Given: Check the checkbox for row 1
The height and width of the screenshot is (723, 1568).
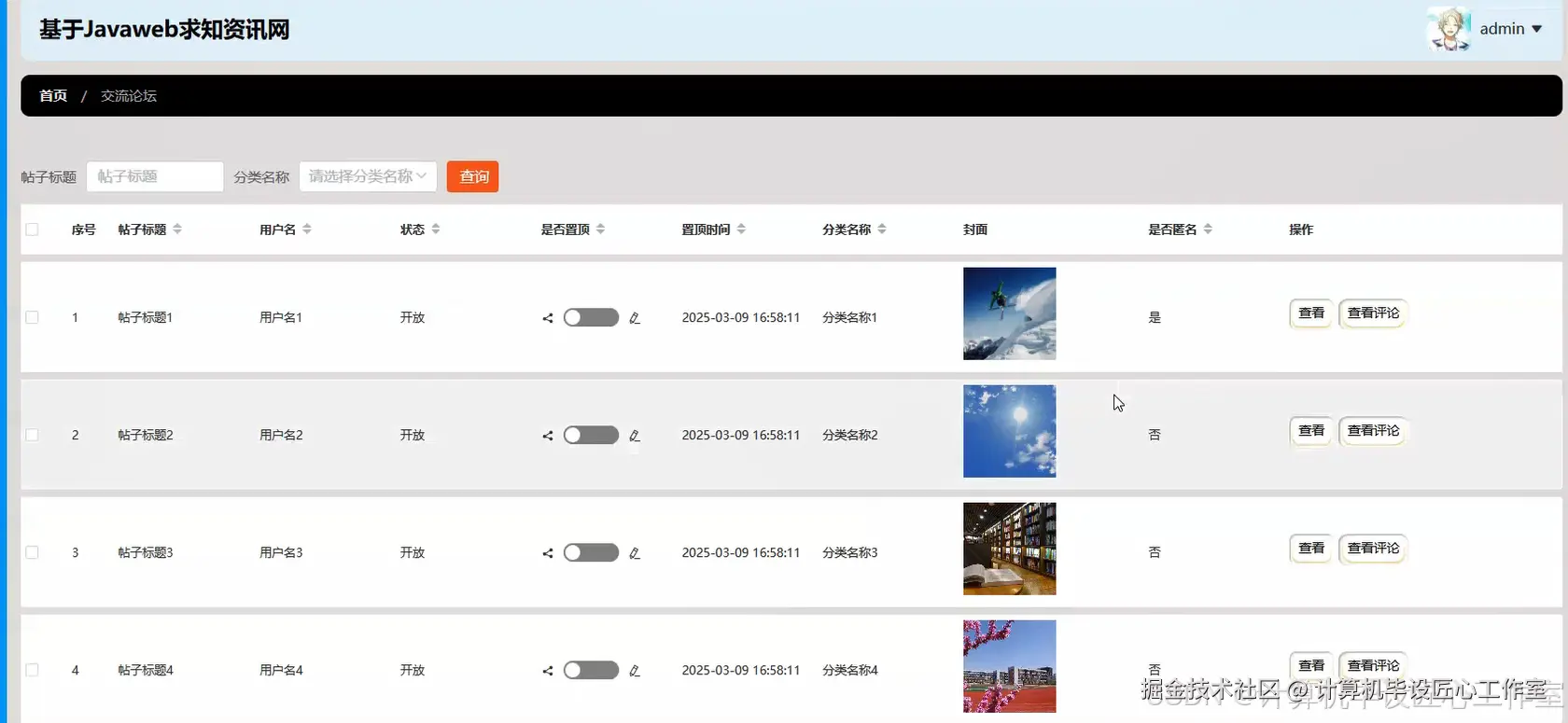Looking at the screenshot, I should click(33, 317).
